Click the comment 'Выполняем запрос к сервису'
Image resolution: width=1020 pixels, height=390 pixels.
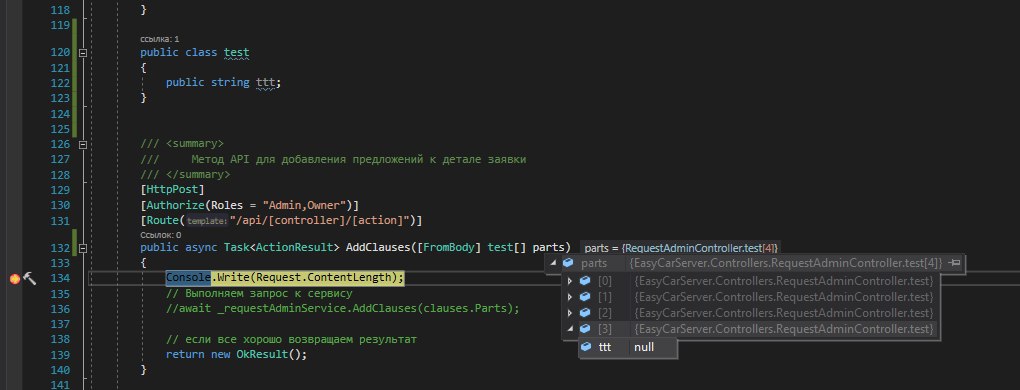tap(259, 294)
